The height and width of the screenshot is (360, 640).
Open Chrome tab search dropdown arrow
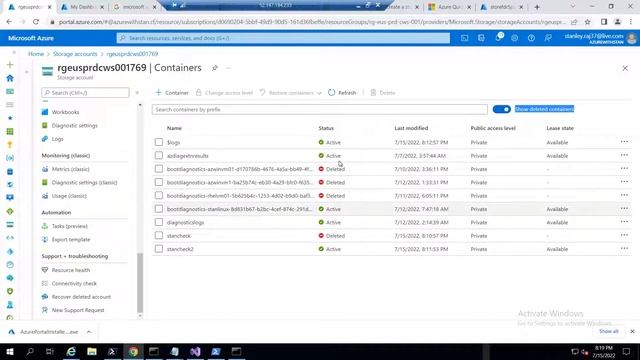tap(573, 7)
